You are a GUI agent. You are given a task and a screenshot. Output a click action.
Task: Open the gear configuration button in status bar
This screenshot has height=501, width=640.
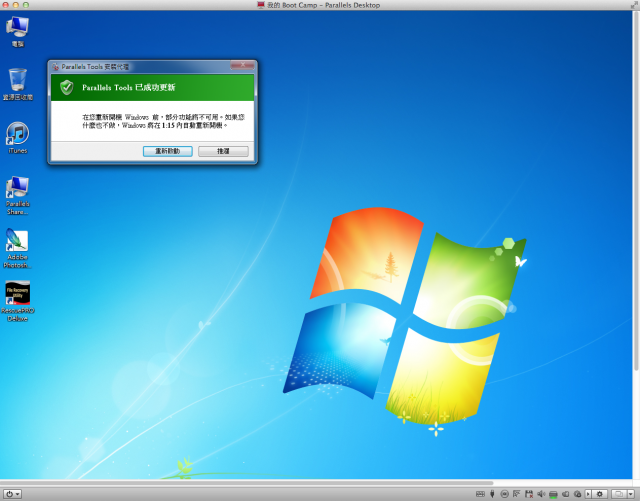click(600, 494)
